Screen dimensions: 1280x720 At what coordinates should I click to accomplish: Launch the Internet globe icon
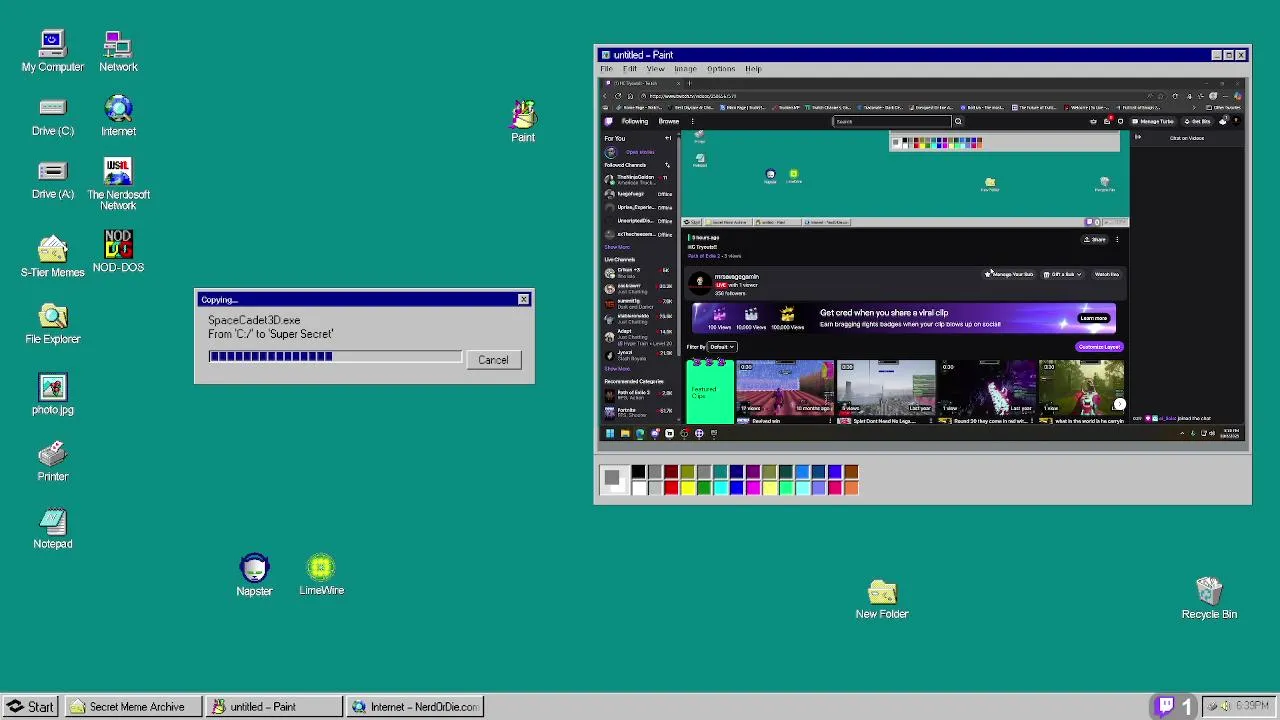(118, 116)
